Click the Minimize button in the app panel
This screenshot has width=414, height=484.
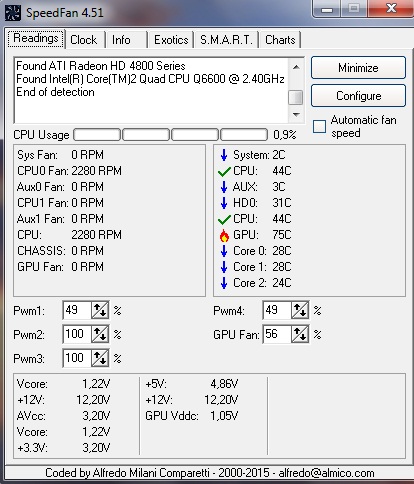click(358, 68)
